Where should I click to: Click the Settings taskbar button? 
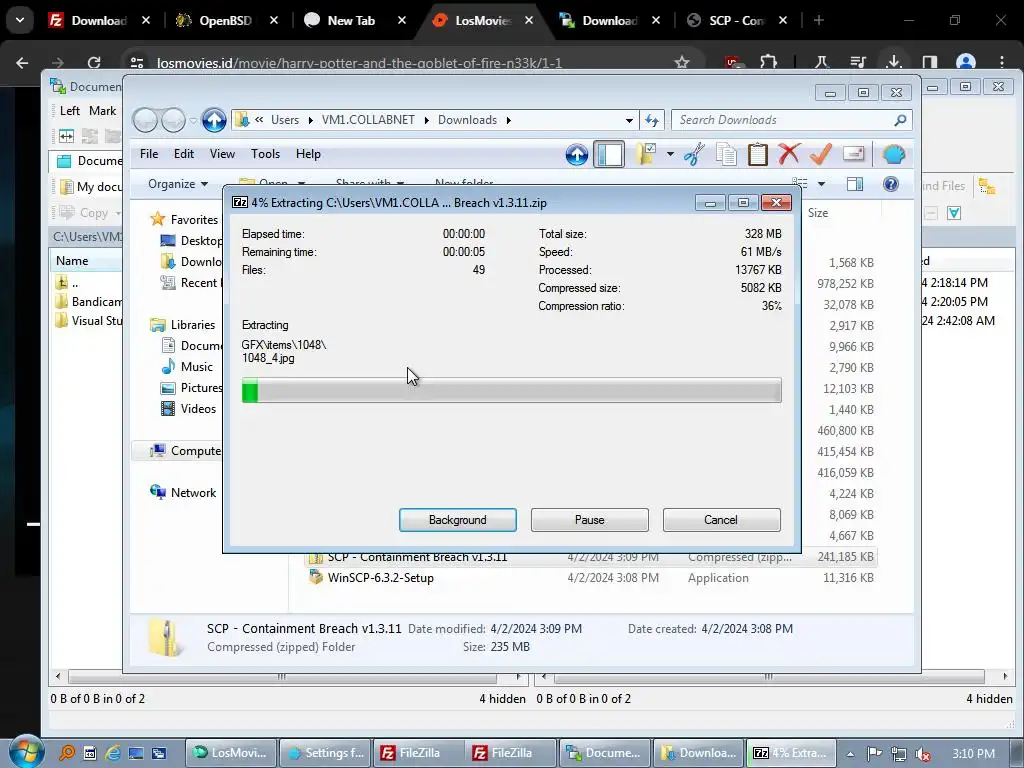click(325, 753)
